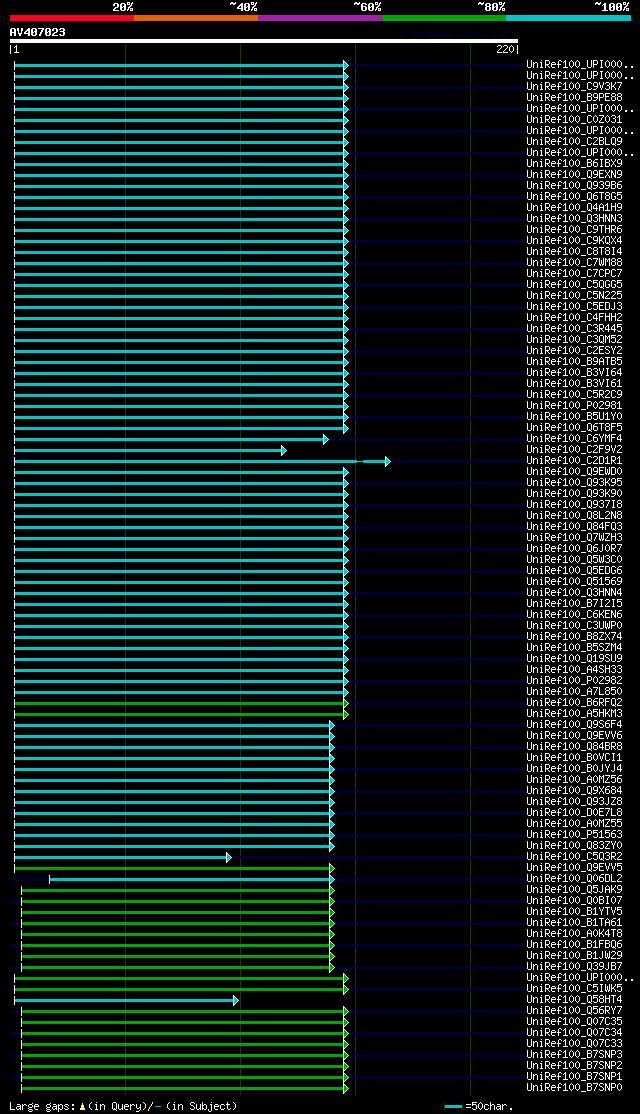640x1114 pixels.
Task: Open the UniRef100_C9V3K7 hit label
Action: (574, 87)
